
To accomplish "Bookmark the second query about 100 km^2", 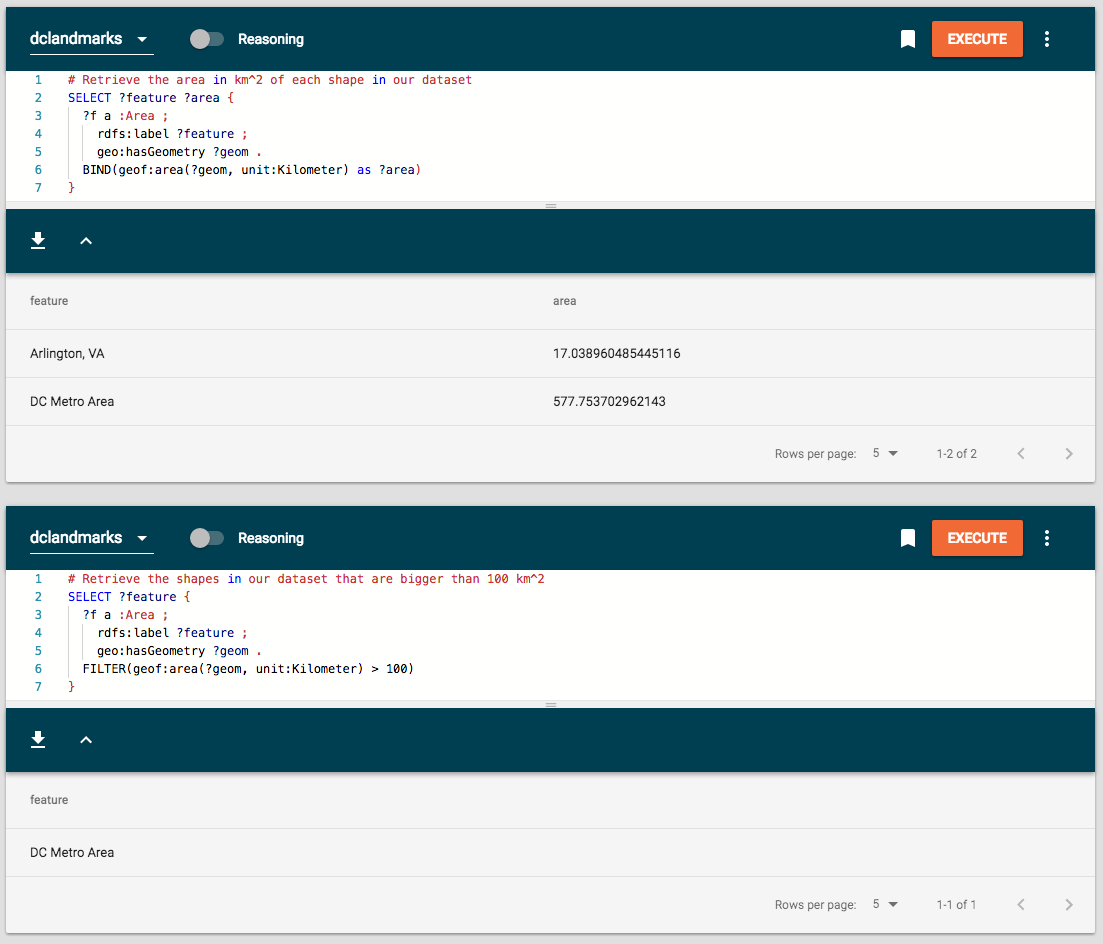I will (x=907, y=538).
